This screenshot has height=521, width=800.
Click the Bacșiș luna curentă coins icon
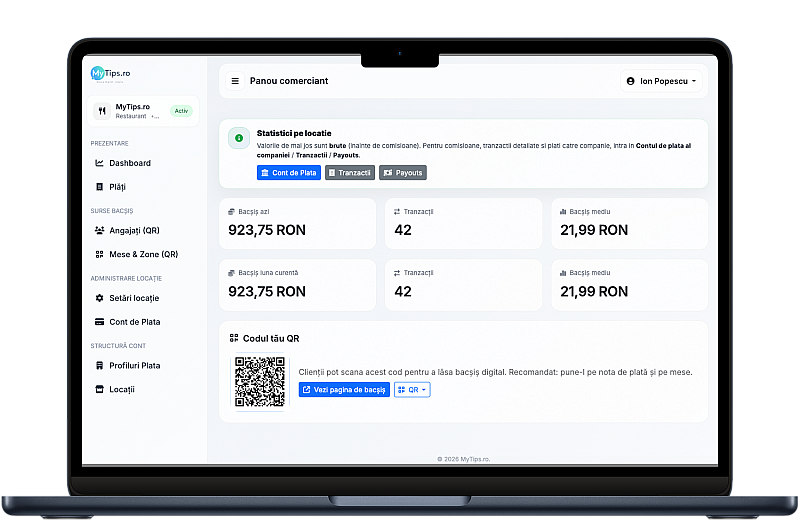pos(232,273)
